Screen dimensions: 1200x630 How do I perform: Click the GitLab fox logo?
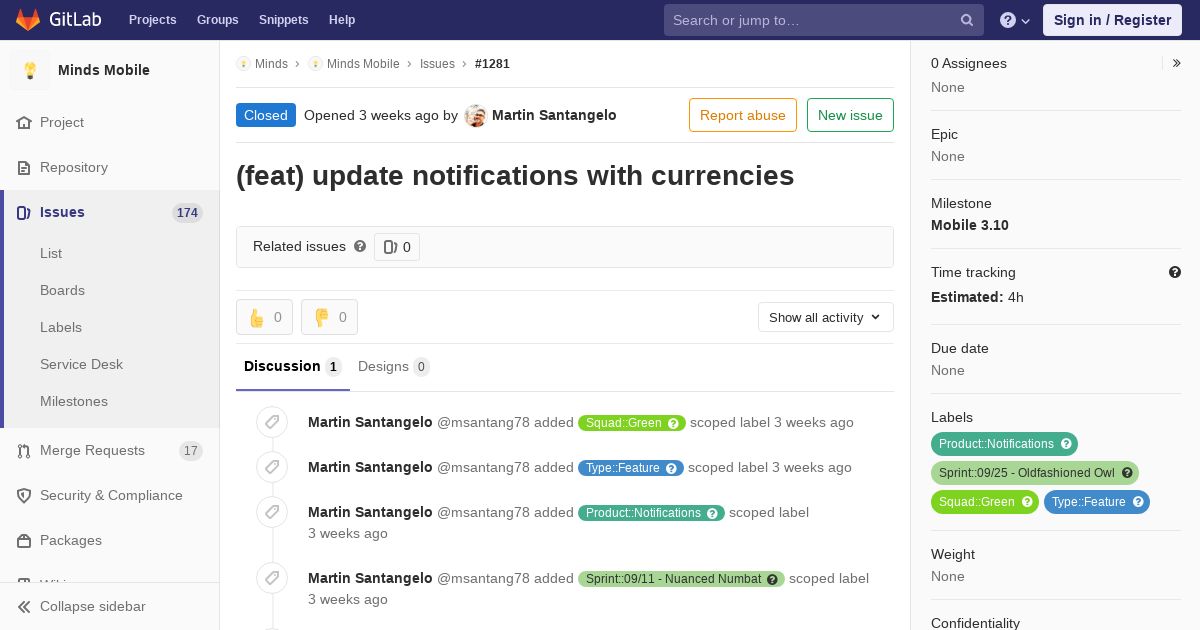(x=28, y=19)
